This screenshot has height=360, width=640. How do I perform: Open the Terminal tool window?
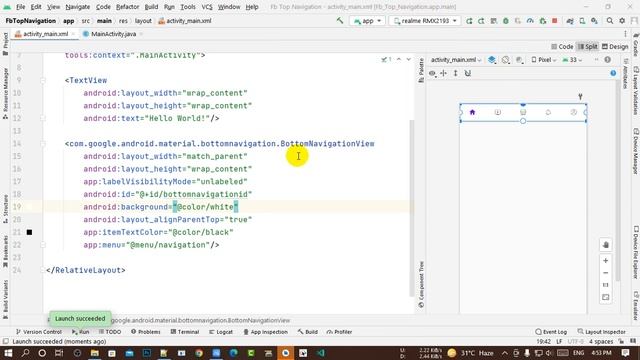pyautogui.click(x=184, y=332)
